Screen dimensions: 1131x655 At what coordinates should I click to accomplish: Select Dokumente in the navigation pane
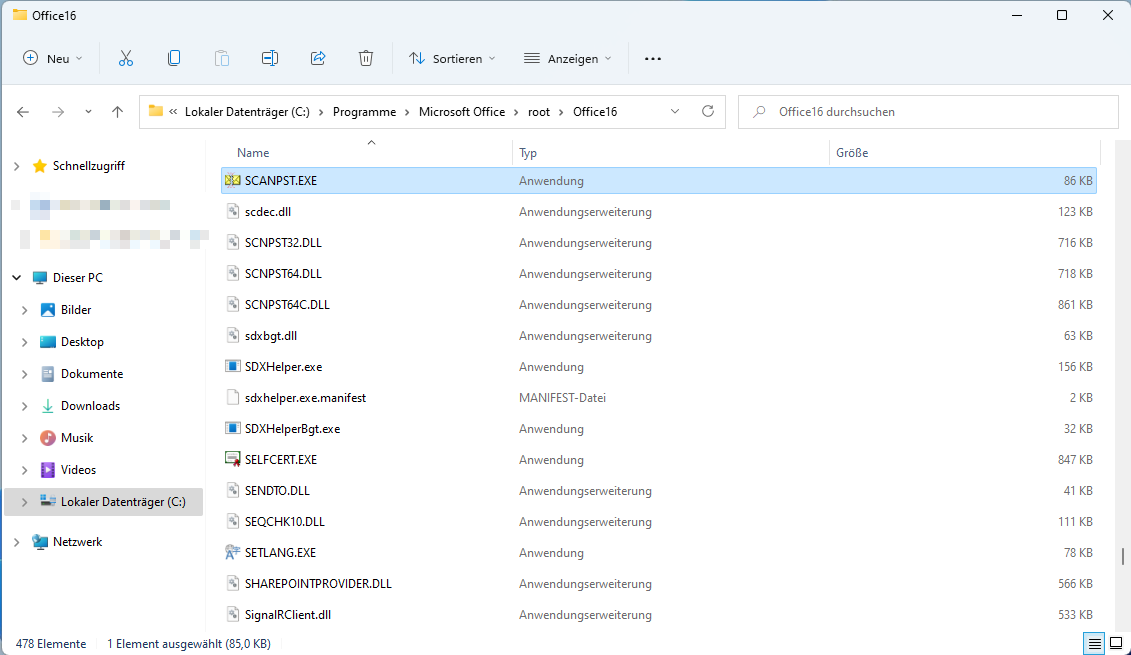[x=92, y=374]
